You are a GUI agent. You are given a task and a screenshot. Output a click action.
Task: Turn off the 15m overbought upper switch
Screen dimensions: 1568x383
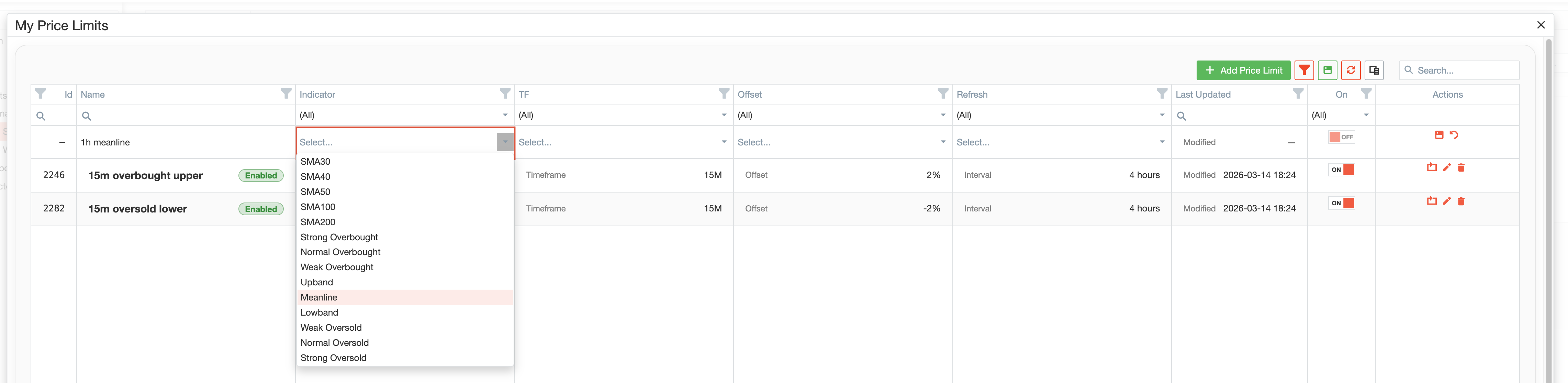(1342, 170)
